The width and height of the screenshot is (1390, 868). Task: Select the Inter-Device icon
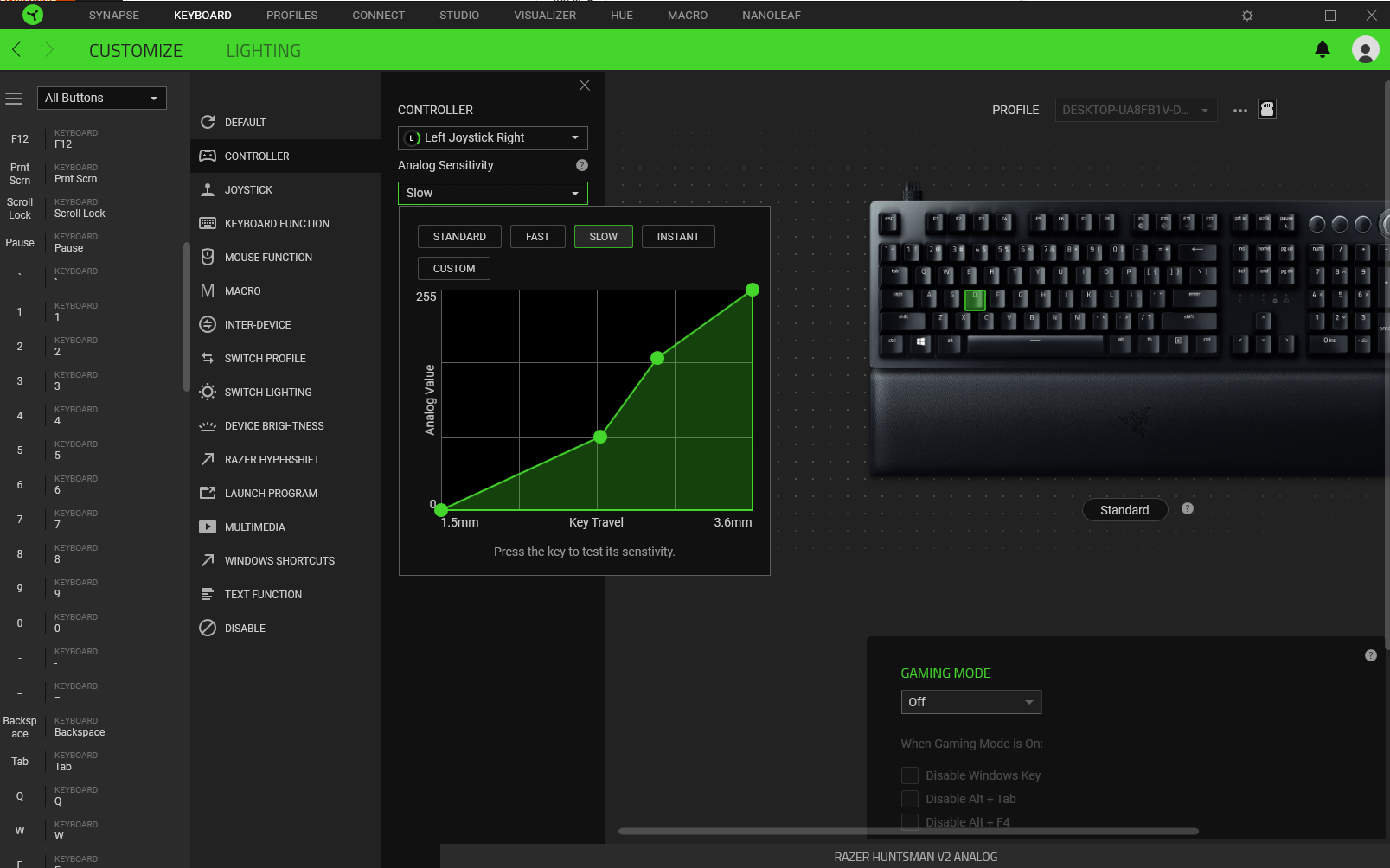208,324
